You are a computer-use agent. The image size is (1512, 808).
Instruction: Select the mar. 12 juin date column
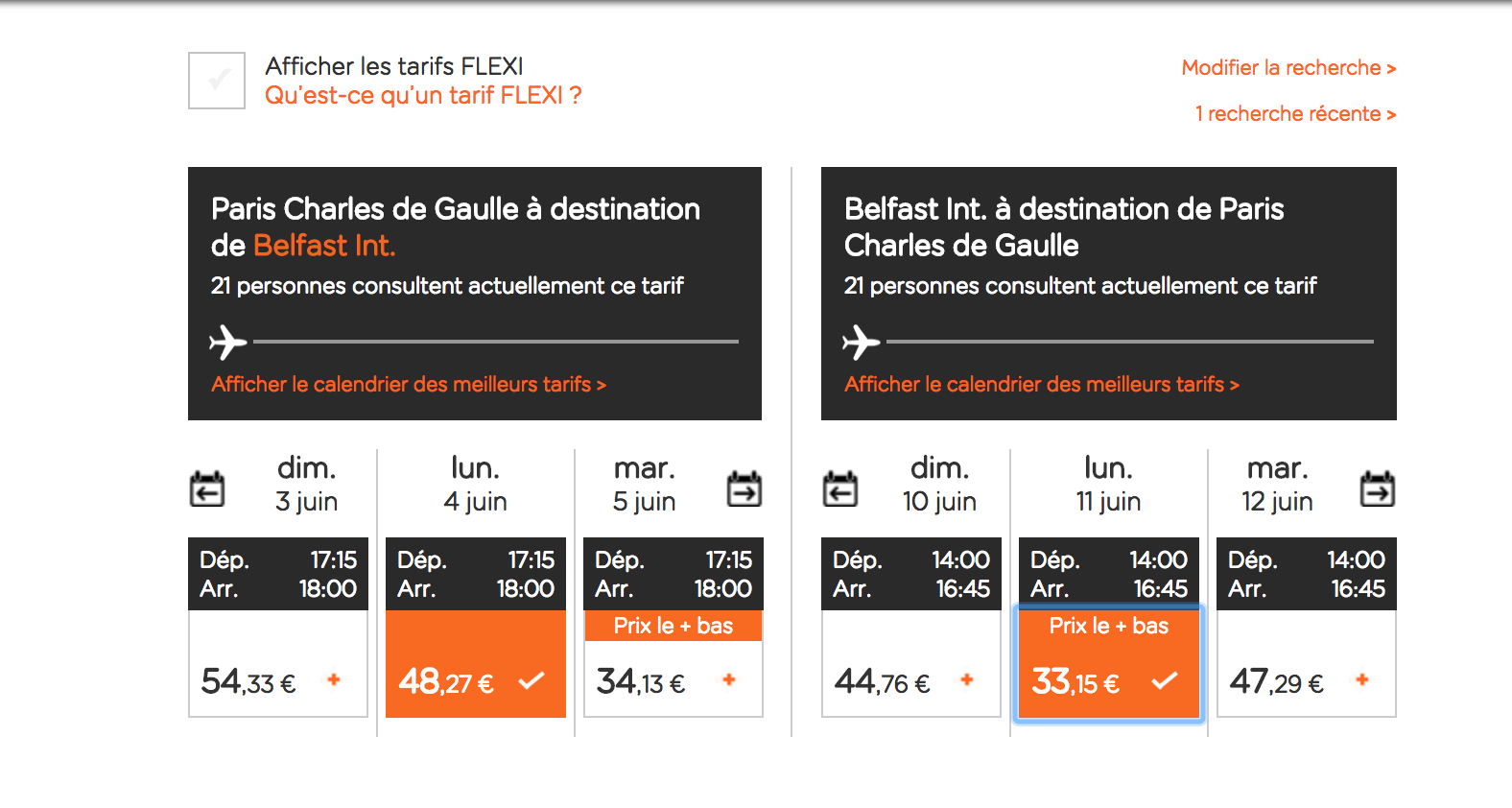[1277, 485]
